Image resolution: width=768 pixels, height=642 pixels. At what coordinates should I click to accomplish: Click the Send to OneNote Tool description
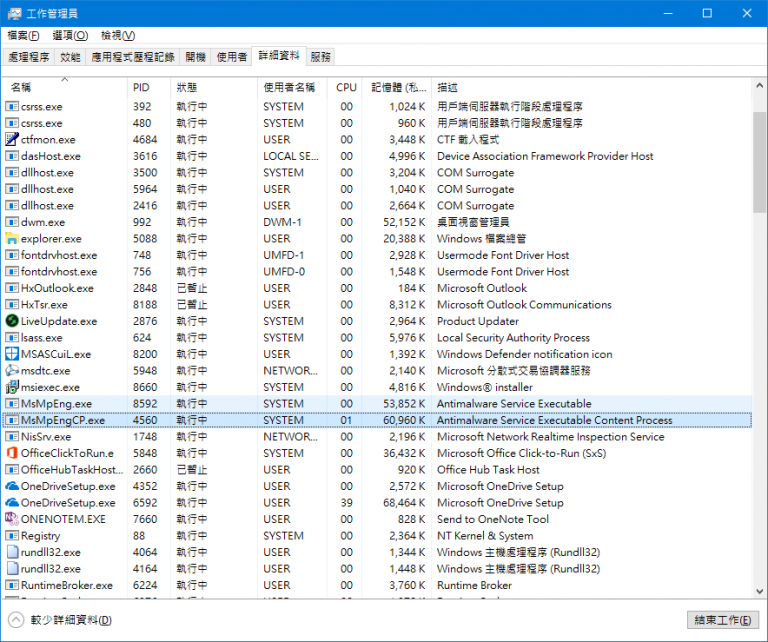[493, 519]
